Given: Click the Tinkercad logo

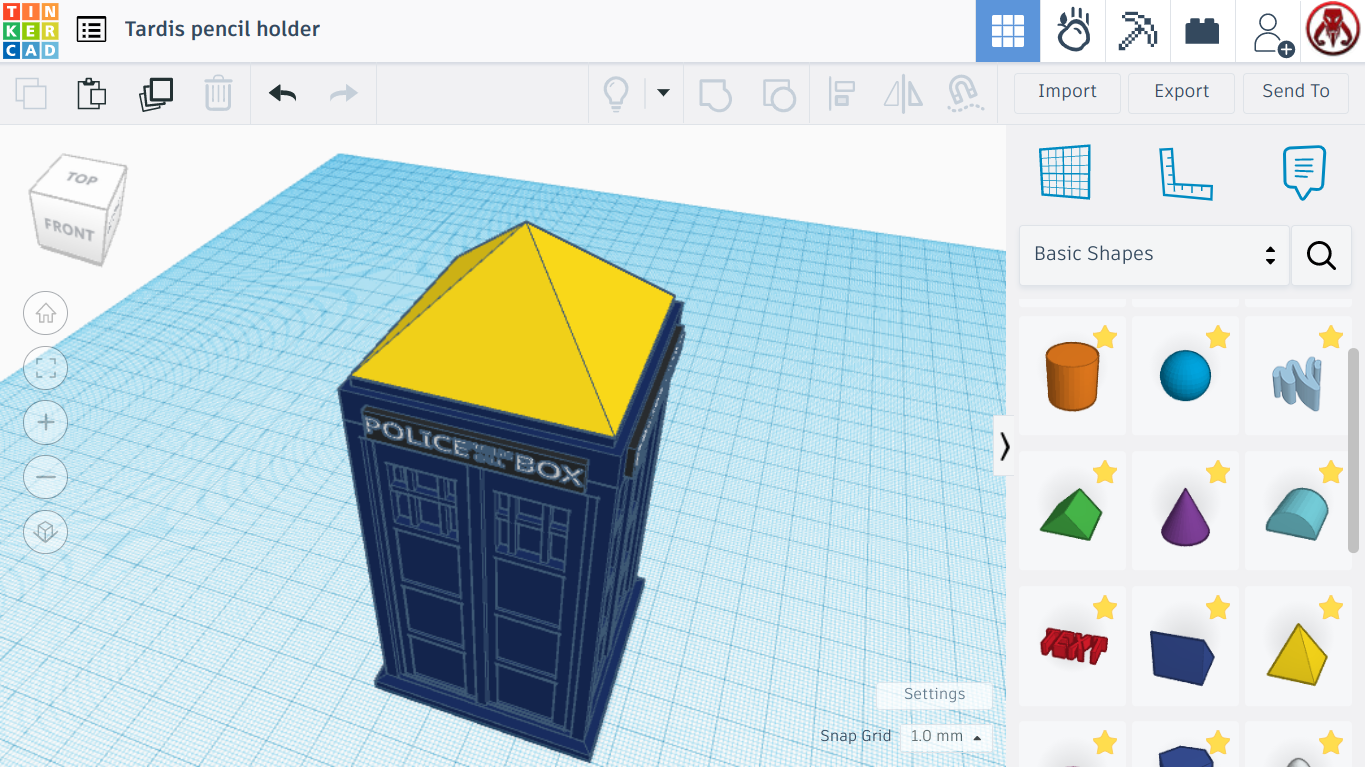Looking at the screenshot, I should click(31, 30).
